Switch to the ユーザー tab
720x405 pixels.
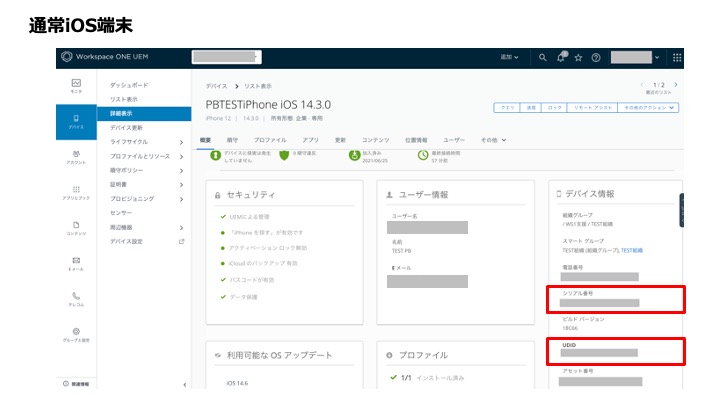(454, 140)
